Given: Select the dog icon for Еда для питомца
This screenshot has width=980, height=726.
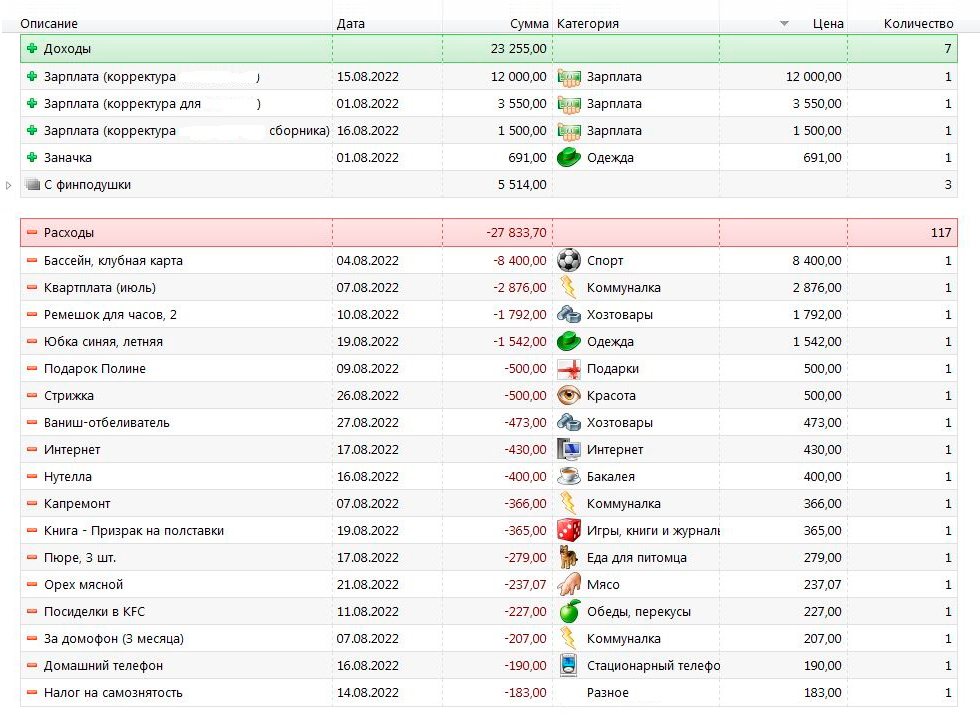Looking at the screenshot, I should 569,557.
